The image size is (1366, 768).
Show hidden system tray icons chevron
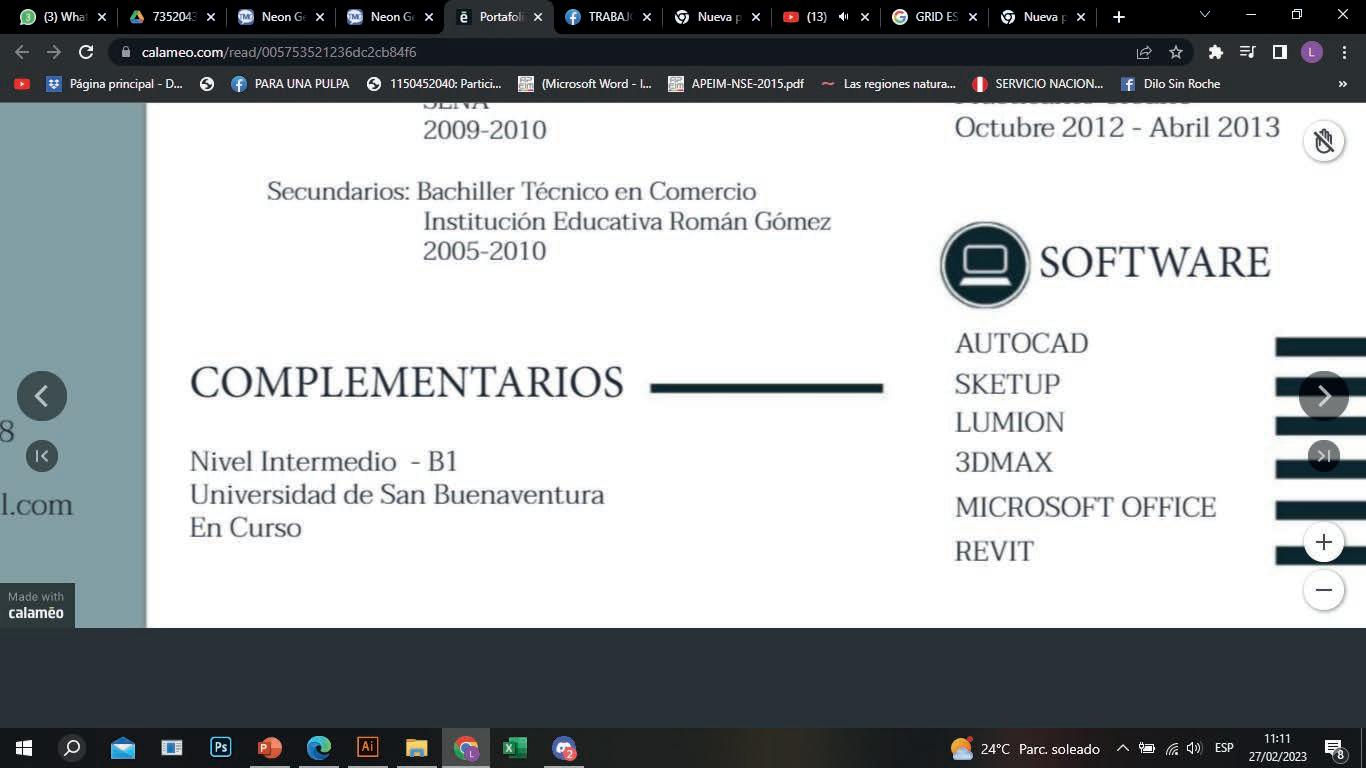point(1122,748)
